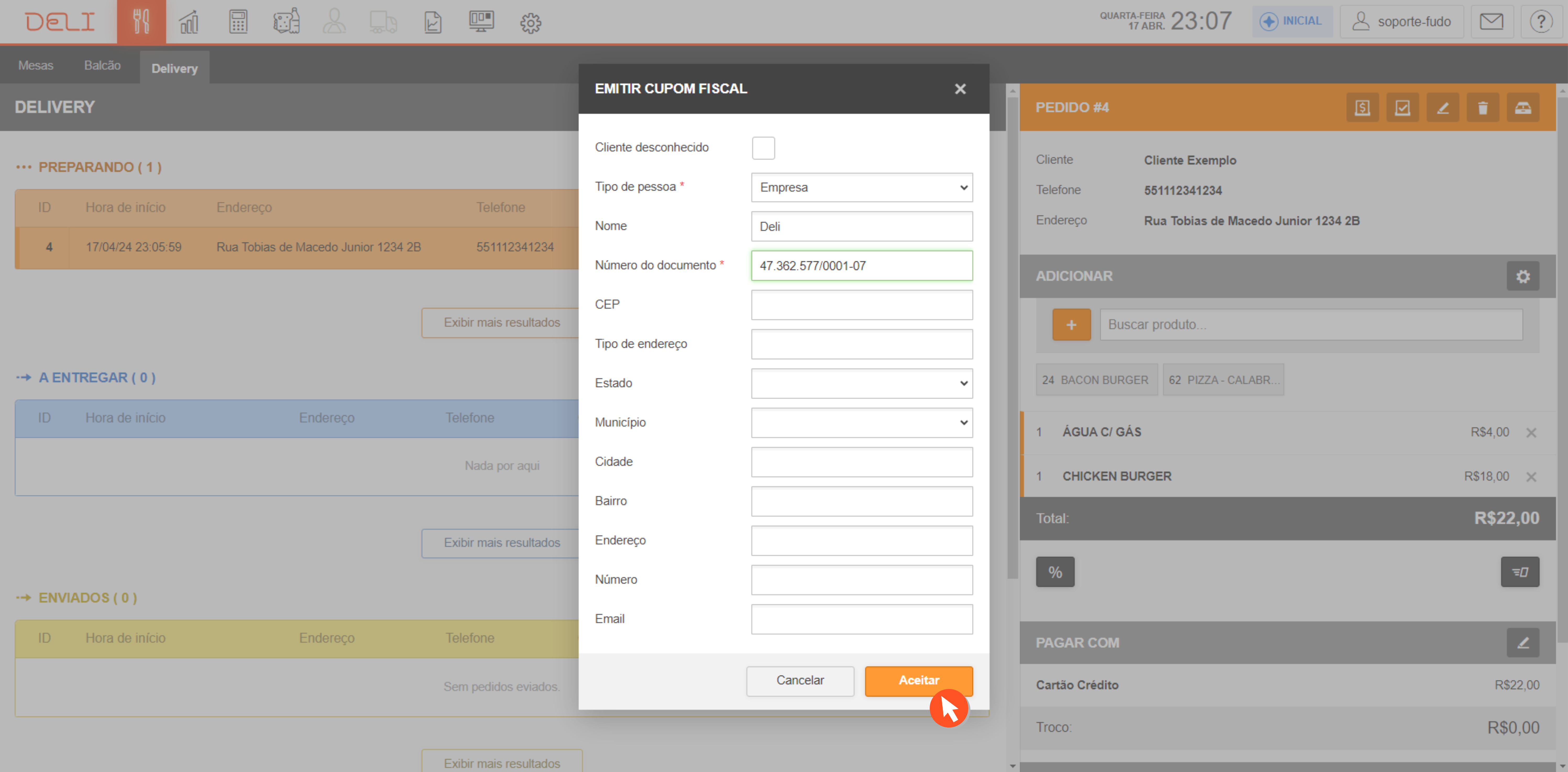Click the order panel vertical scrollbar
Viewport: 1568px width, 772px height.
(x=1562, y=370)
